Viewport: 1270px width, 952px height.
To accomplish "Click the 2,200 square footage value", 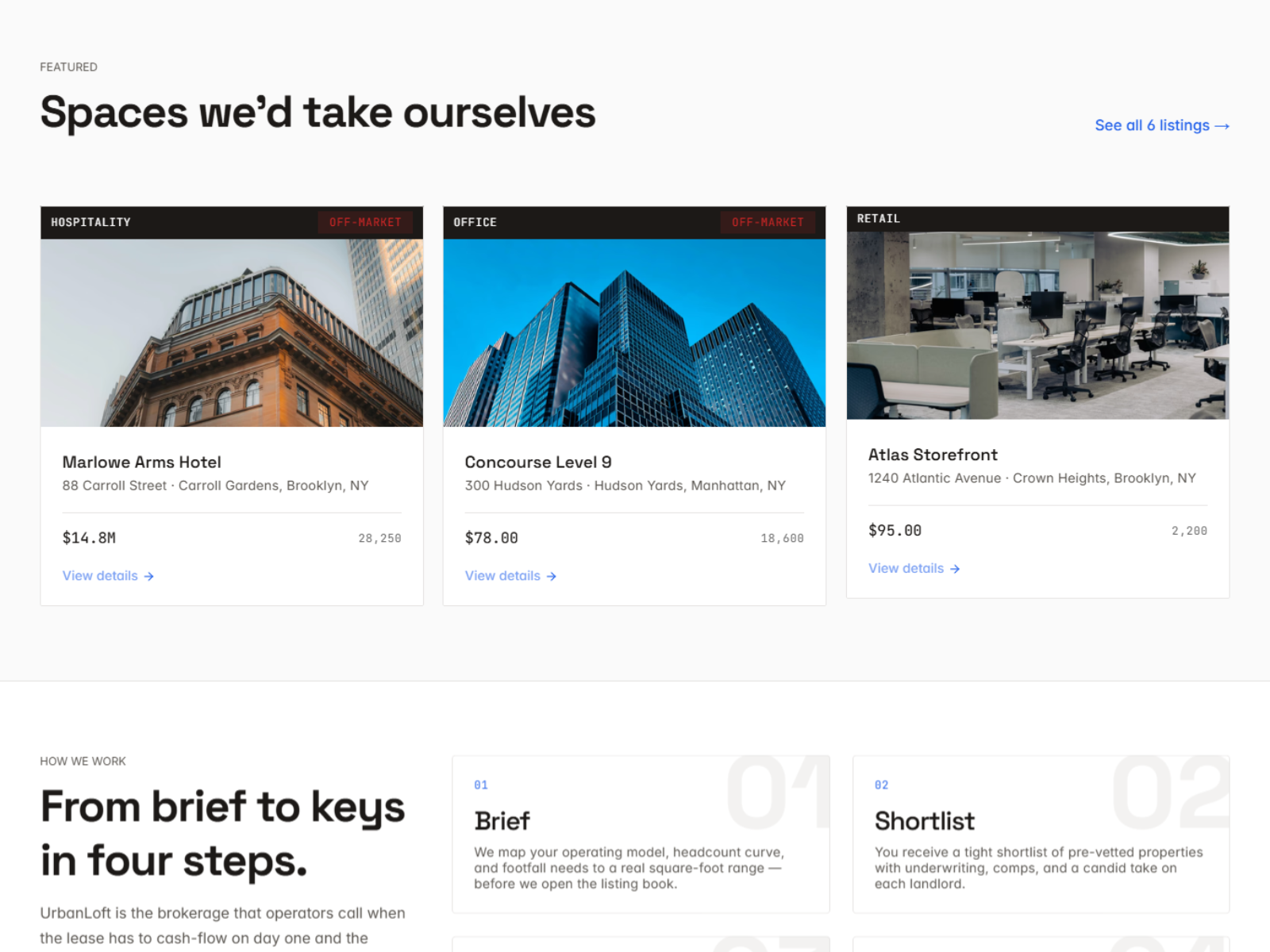I will pos(1189,532).
